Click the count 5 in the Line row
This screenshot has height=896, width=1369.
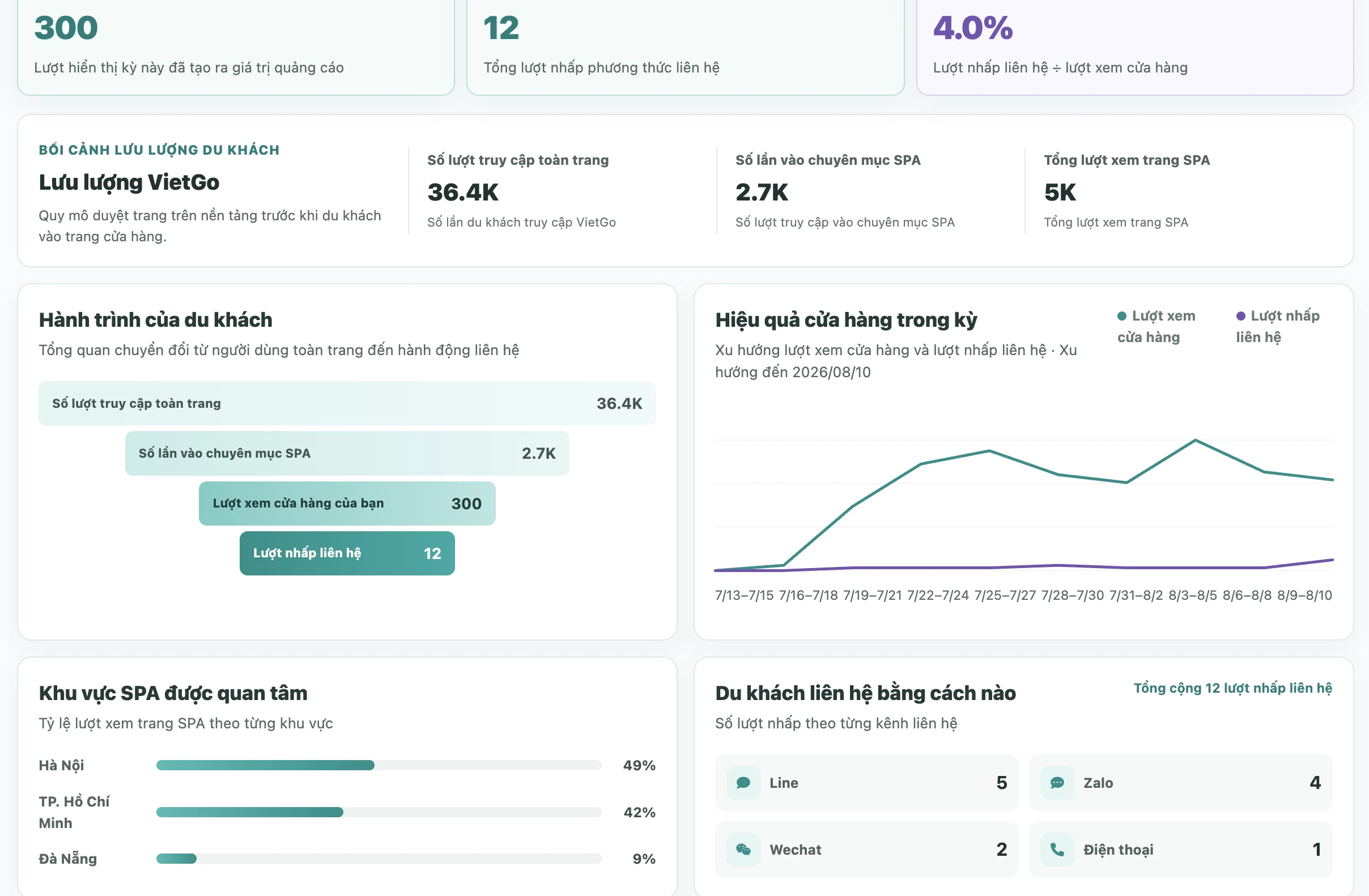tap(1001, 783)
